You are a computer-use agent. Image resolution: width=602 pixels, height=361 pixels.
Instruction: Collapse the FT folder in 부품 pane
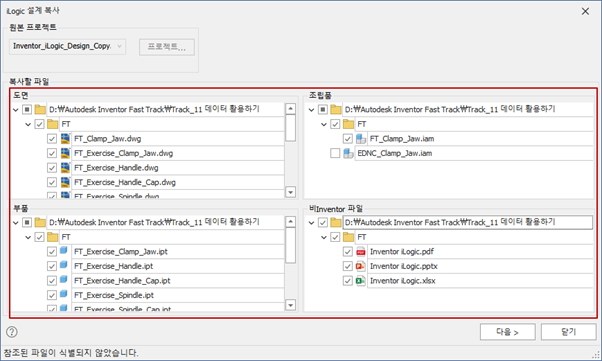pos(28,237)
